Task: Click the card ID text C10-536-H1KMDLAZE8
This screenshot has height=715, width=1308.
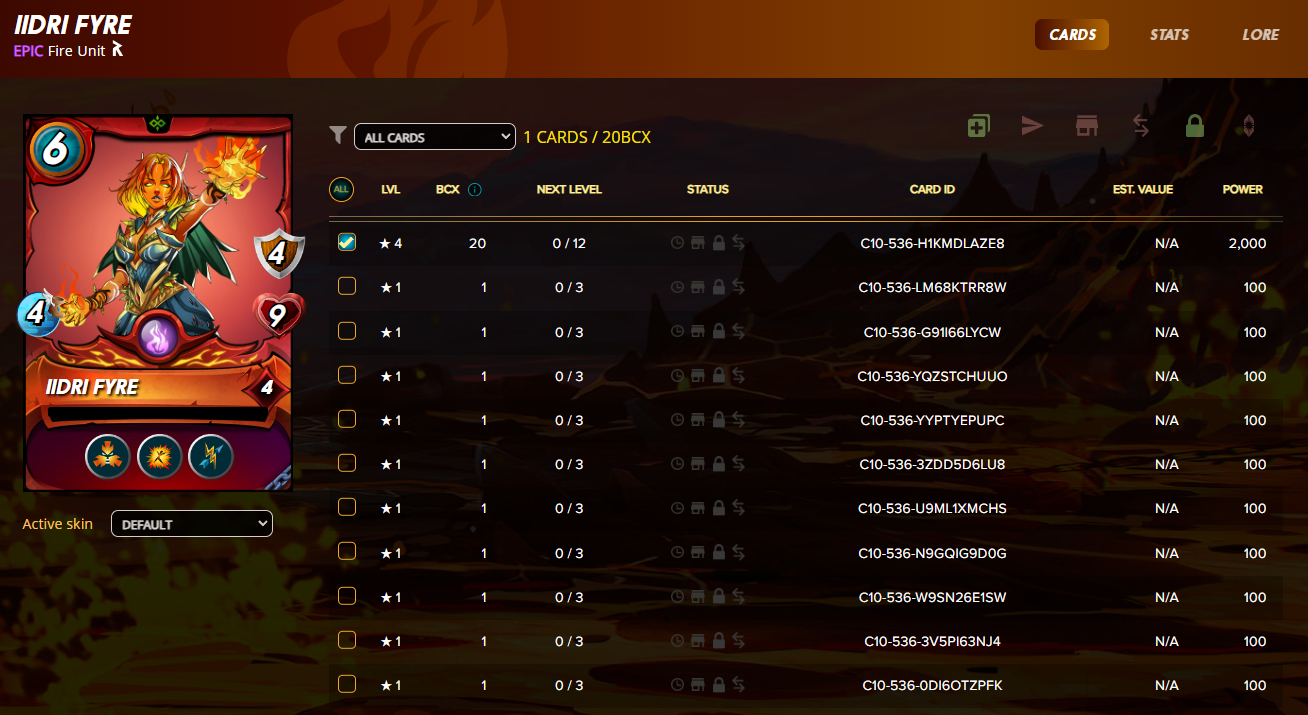Action: point(932,243)
